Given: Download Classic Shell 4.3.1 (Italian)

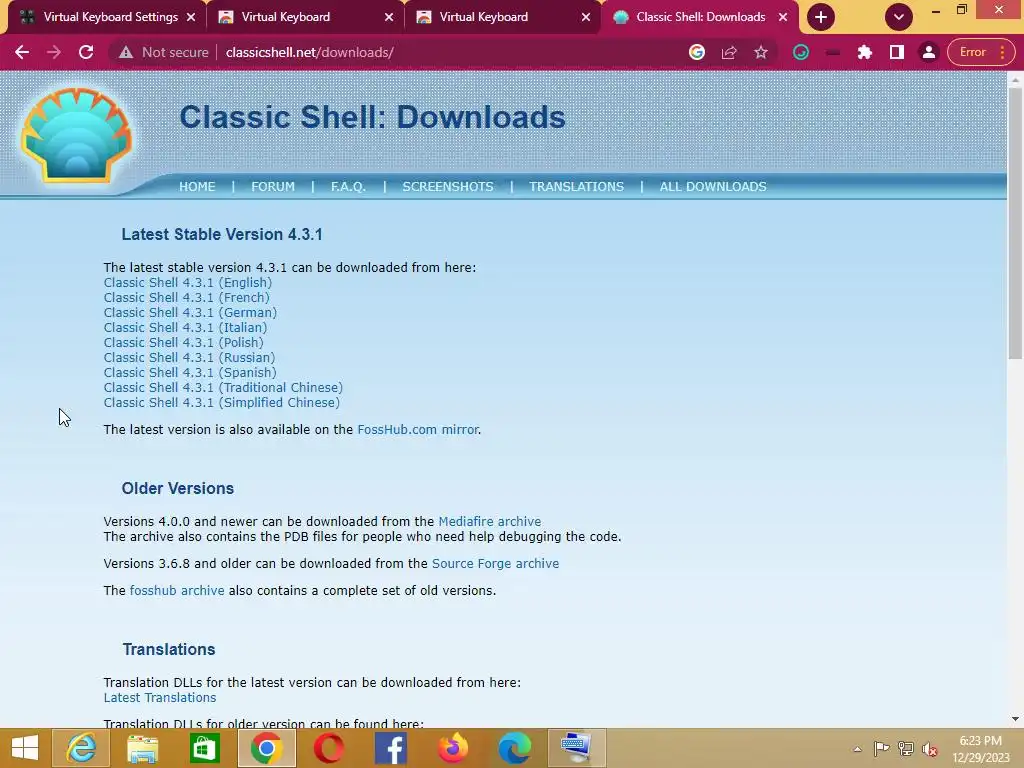Looking at the screenshot, I should tap(185, 328).
